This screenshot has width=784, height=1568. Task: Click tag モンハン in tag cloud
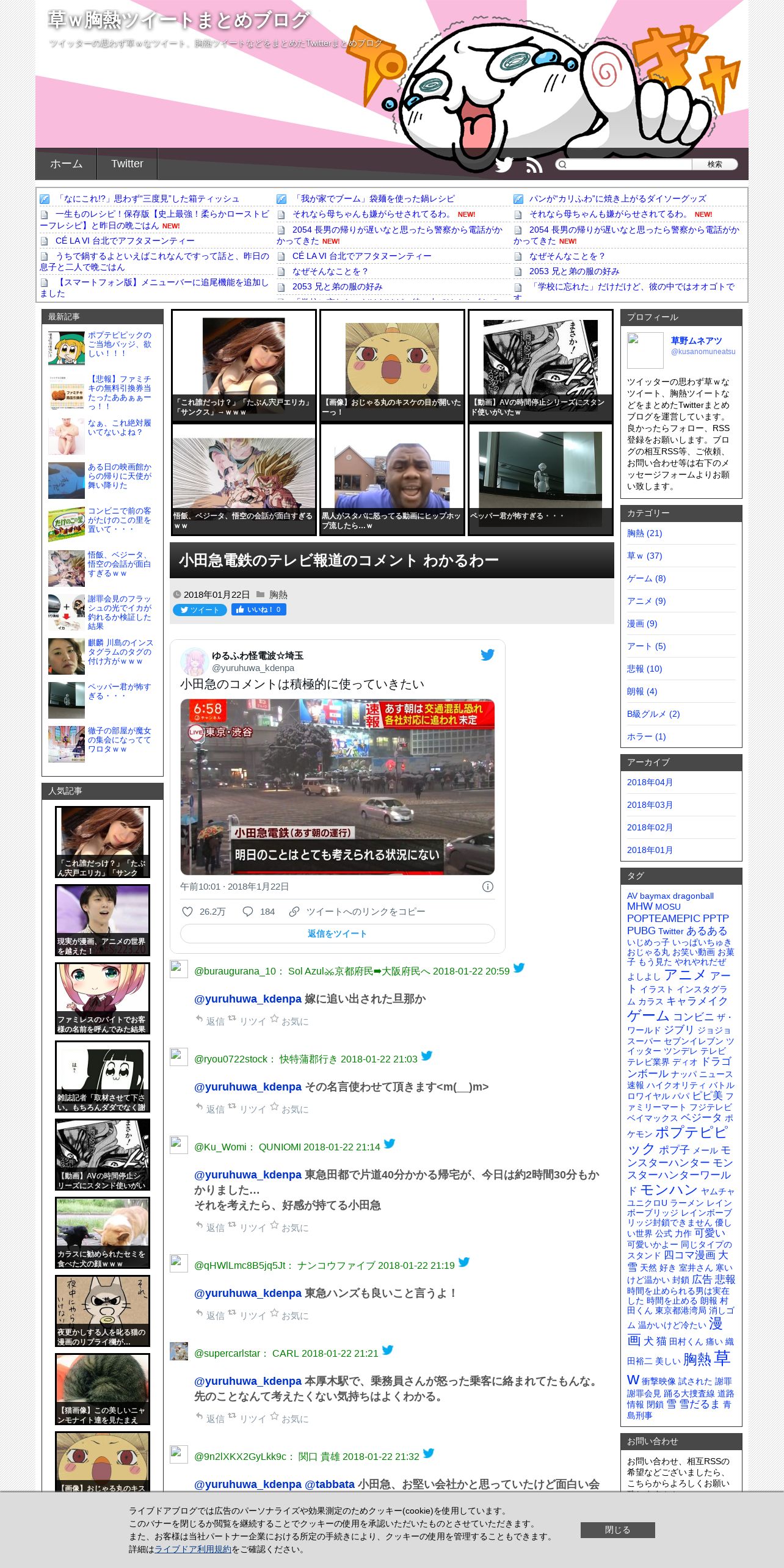coord(668,1189)
